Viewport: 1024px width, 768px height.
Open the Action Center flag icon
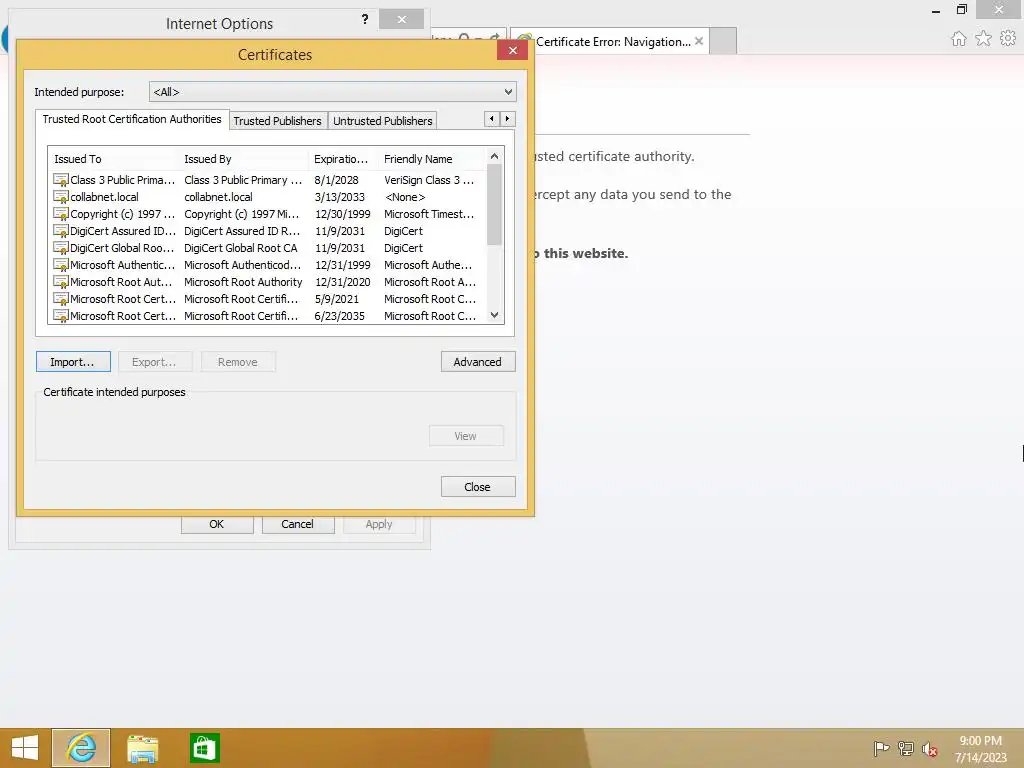pos(881,748)
